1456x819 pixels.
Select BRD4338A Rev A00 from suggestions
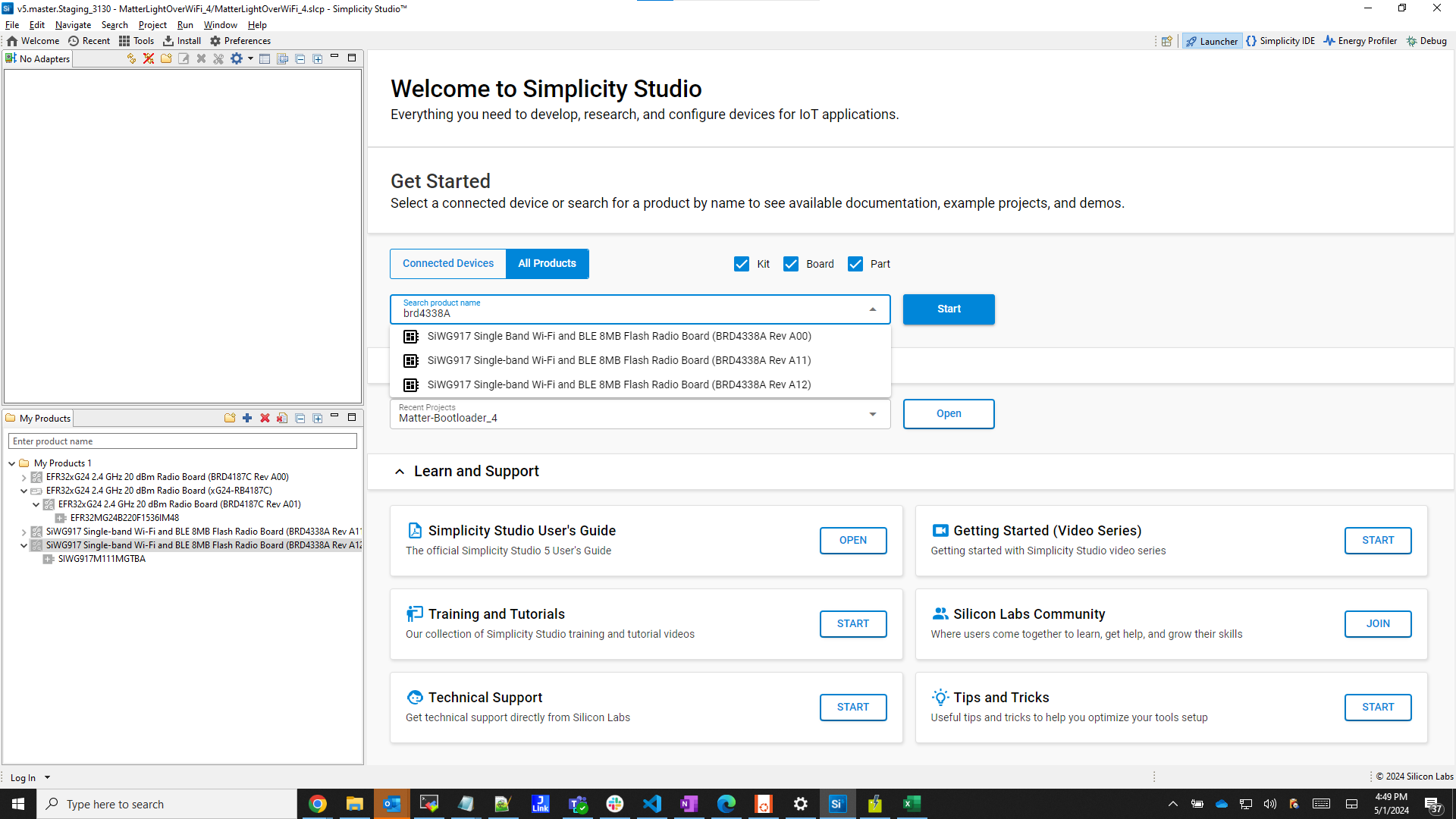tap(640, 336)
